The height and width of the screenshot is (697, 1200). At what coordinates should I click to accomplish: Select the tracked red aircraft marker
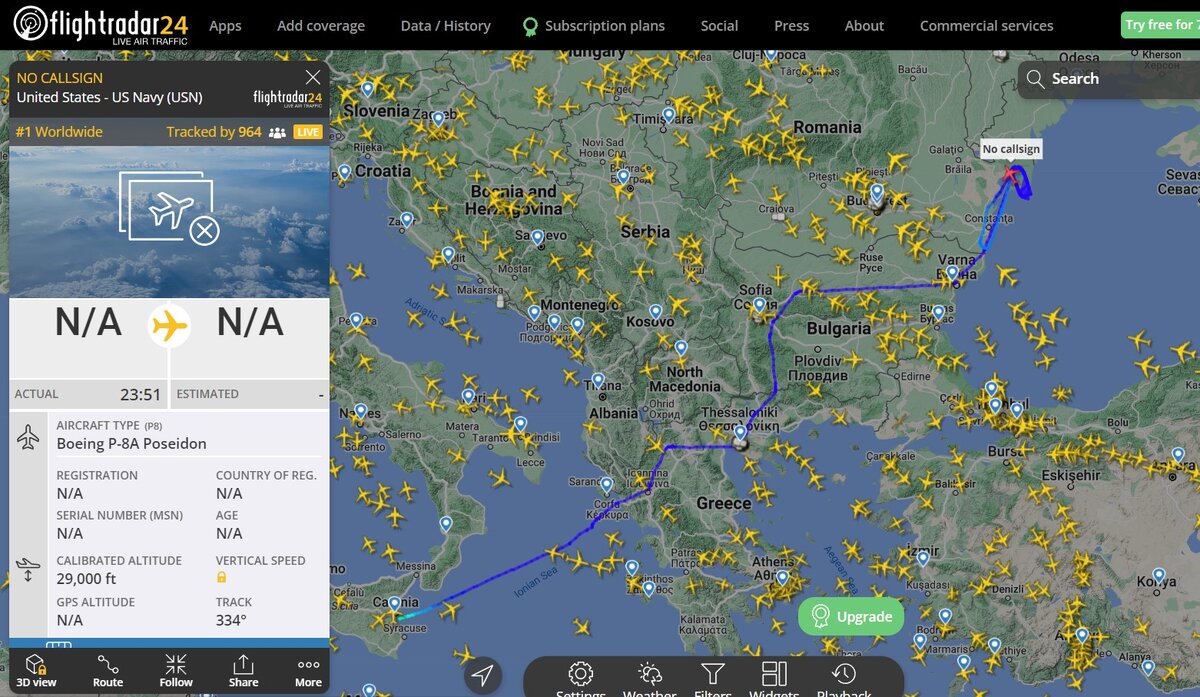(x=1013, y=176)
